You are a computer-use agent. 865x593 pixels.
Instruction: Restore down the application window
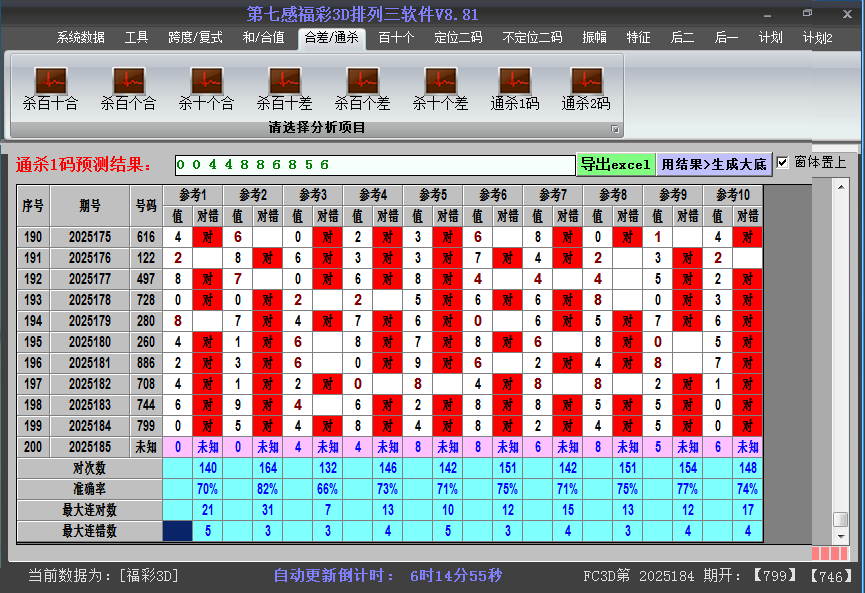pyautogui.click(x=807, y=13)
